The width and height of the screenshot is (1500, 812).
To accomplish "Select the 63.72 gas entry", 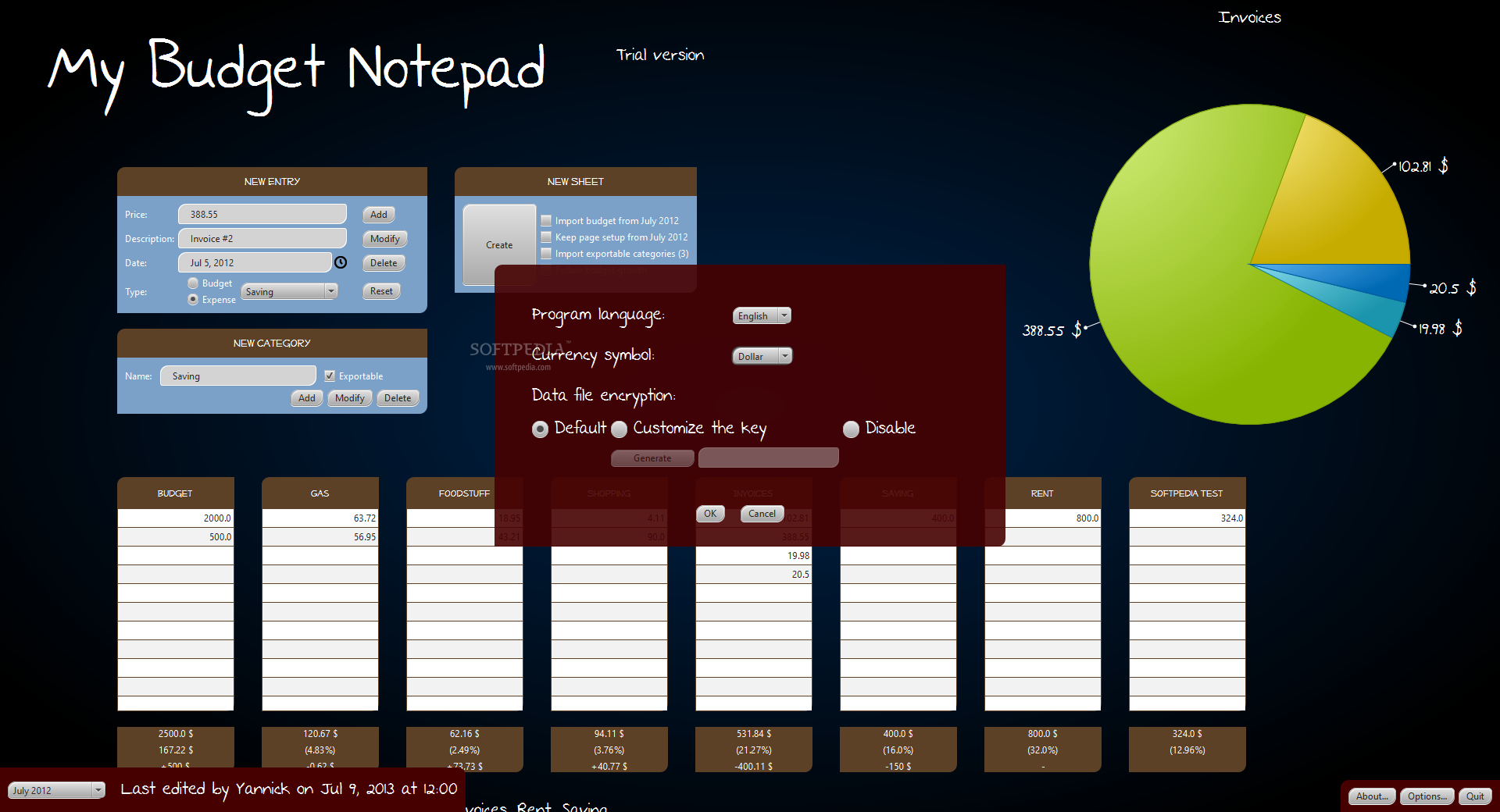I will pyautogui.click(x=320, y=518).
